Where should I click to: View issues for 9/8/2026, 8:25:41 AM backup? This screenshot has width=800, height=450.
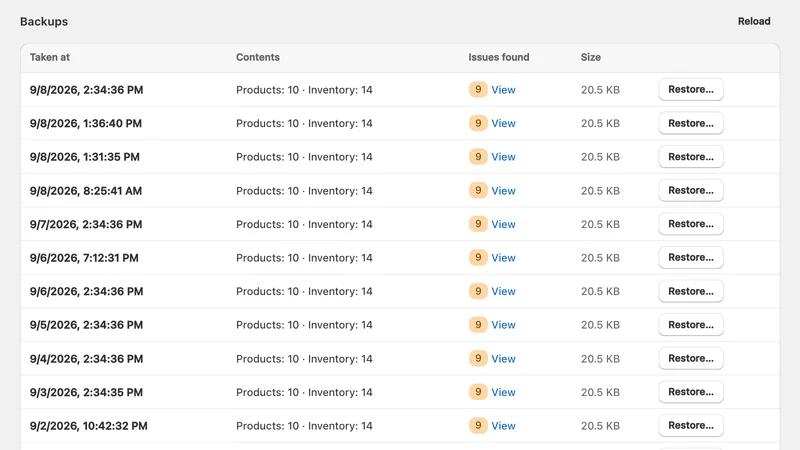(503, 191)
